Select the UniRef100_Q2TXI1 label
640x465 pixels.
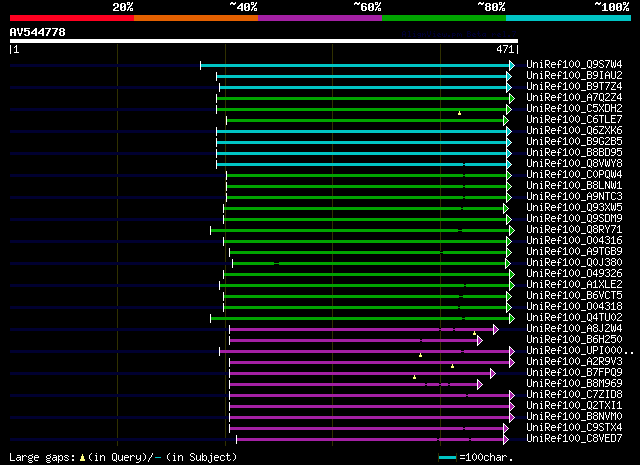pyautogui.click(x=574, y=406)
